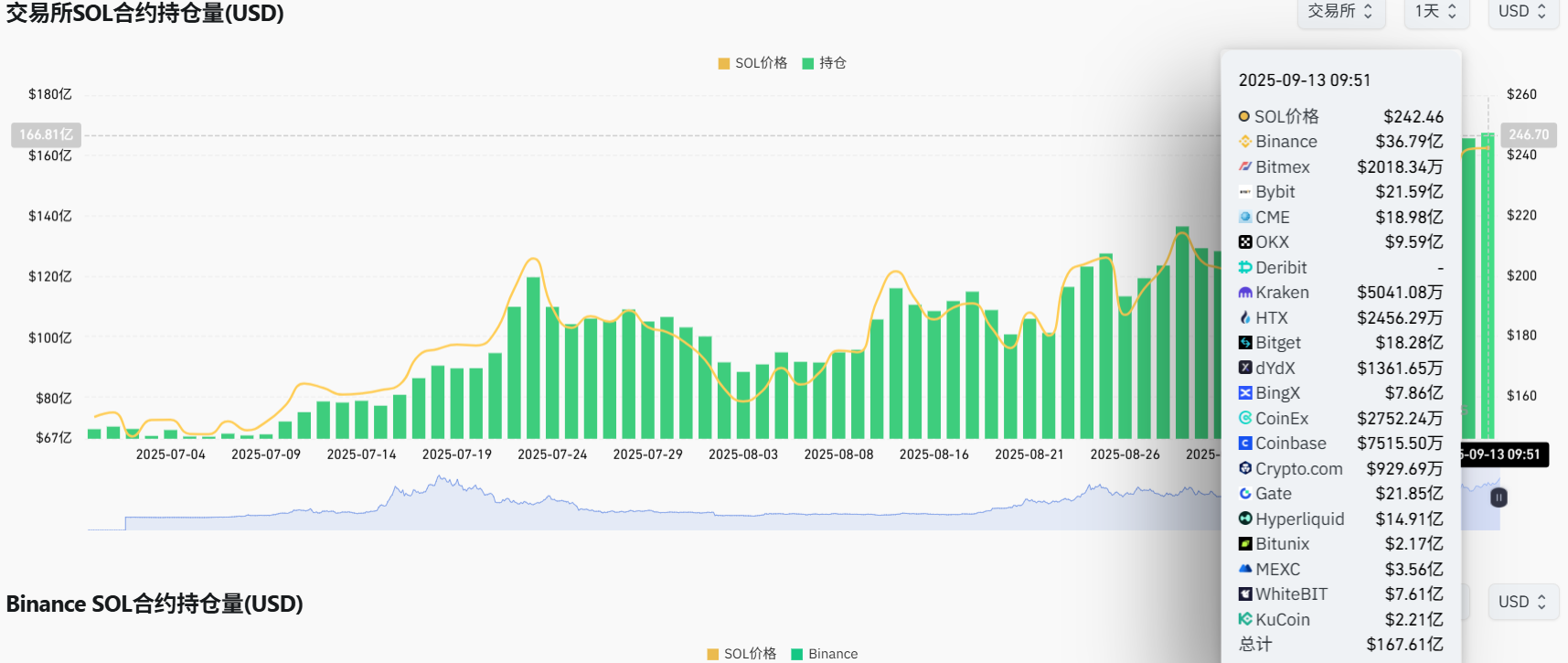1568x663 pixels.
Task: Click the Deribit logo icon
Action: point(1244,268)
